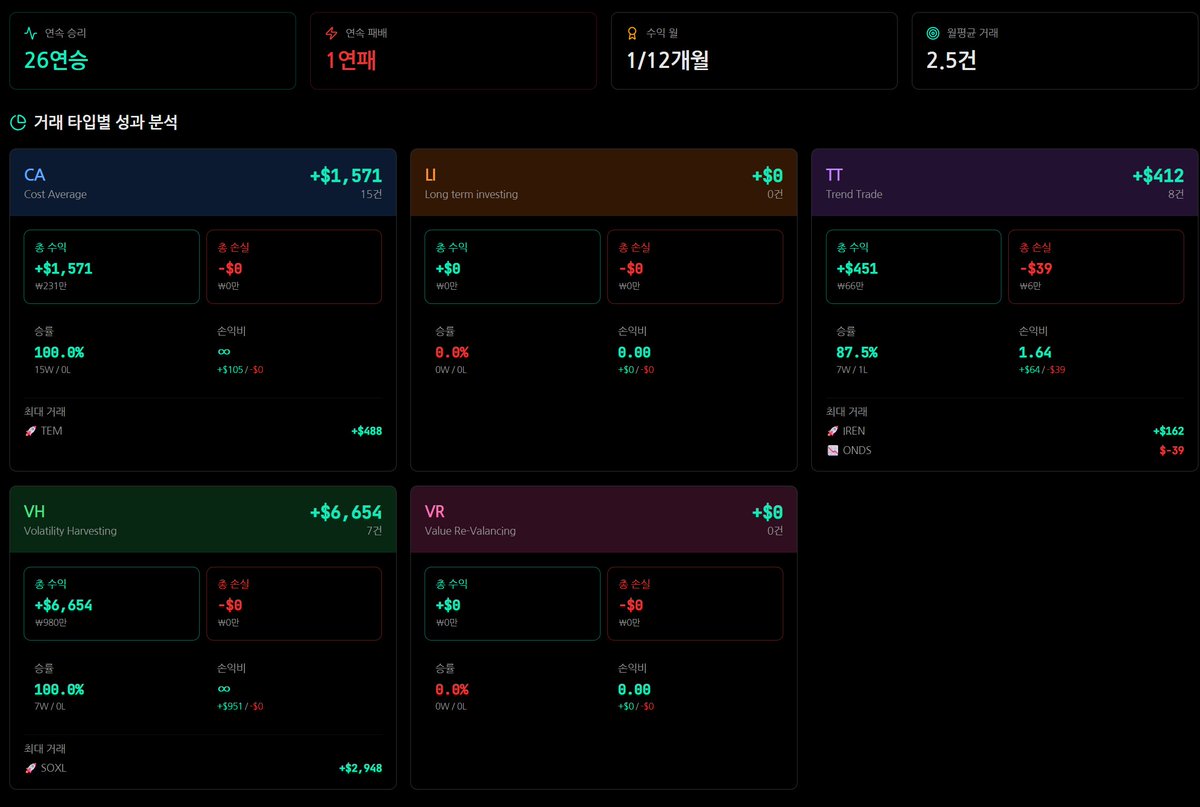Click the rocket icon next to TEM
1200x807 pixels.
tap(30, 431)
